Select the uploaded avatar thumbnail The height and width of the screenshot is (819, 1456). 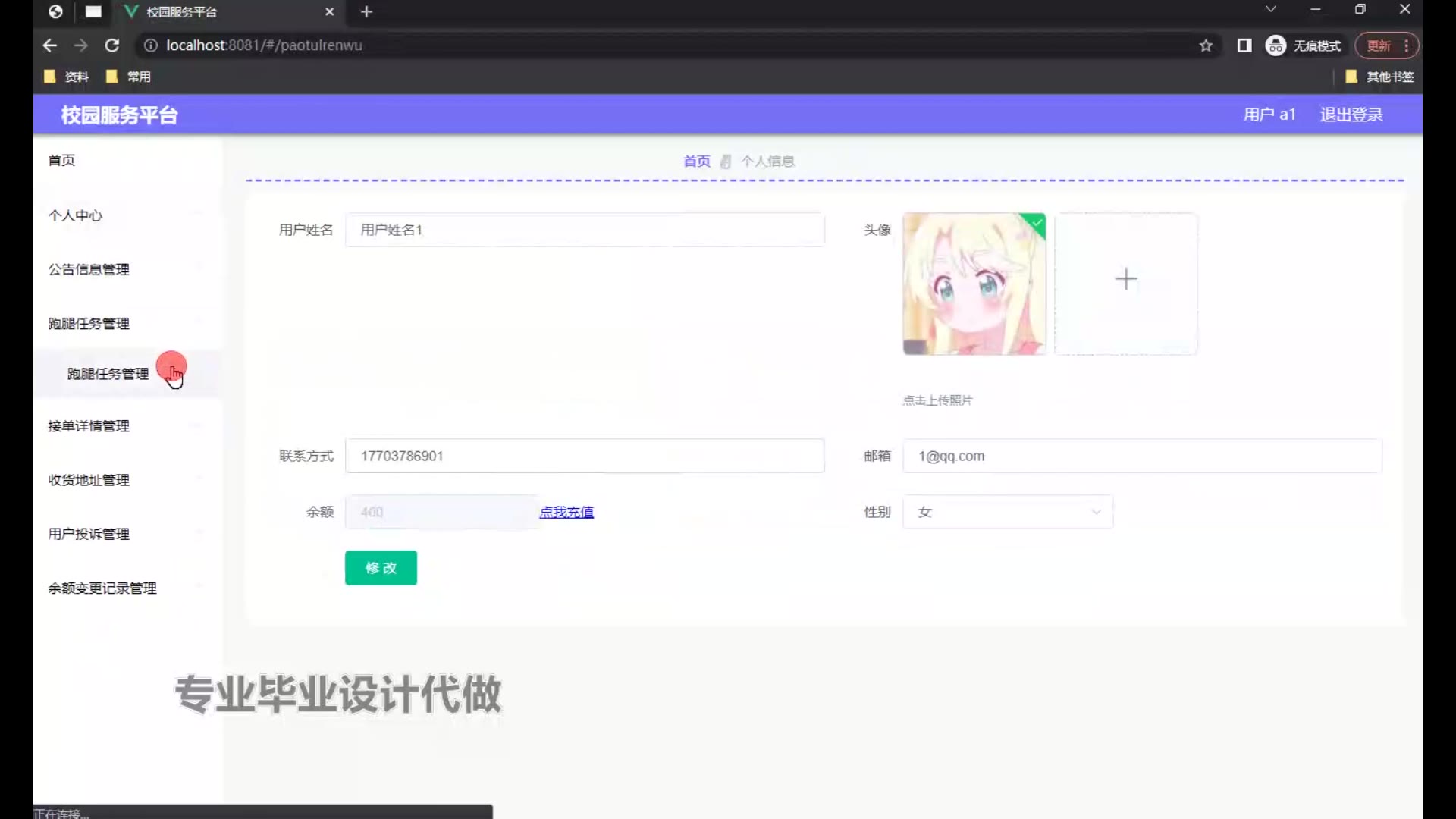(974, 284)
